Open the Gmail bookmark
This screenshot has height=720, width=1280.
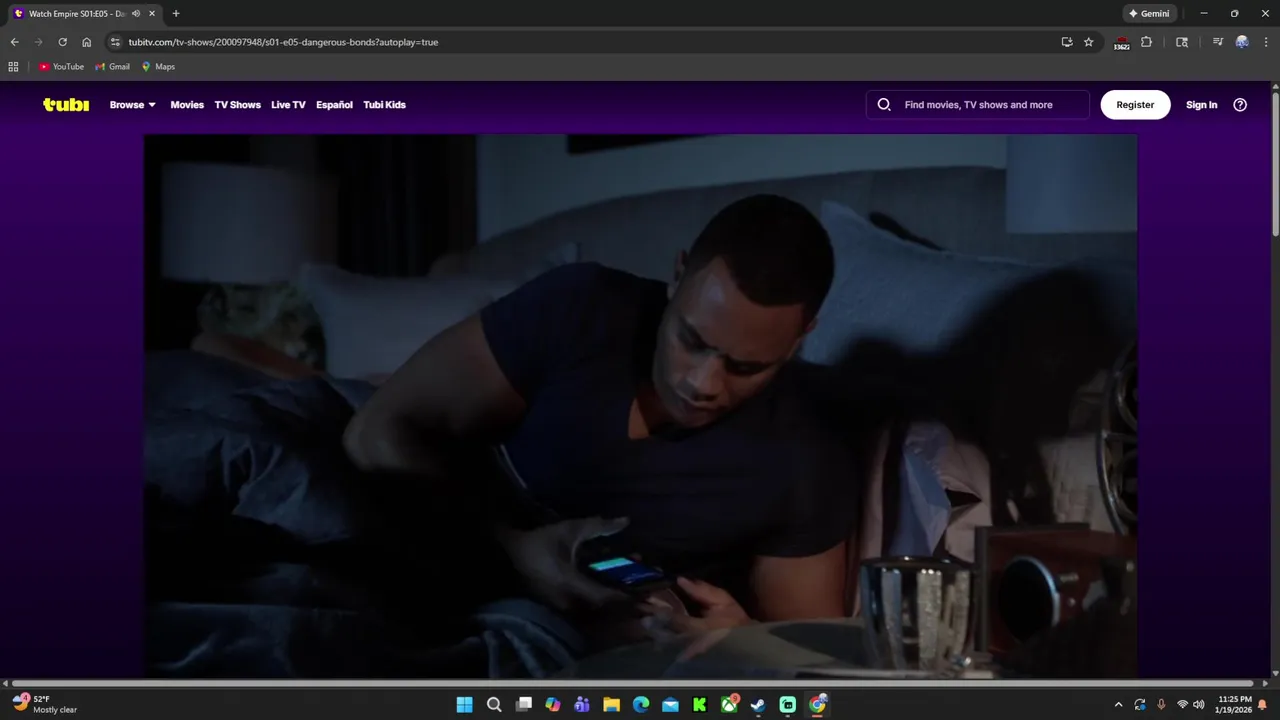coord(112,67)
